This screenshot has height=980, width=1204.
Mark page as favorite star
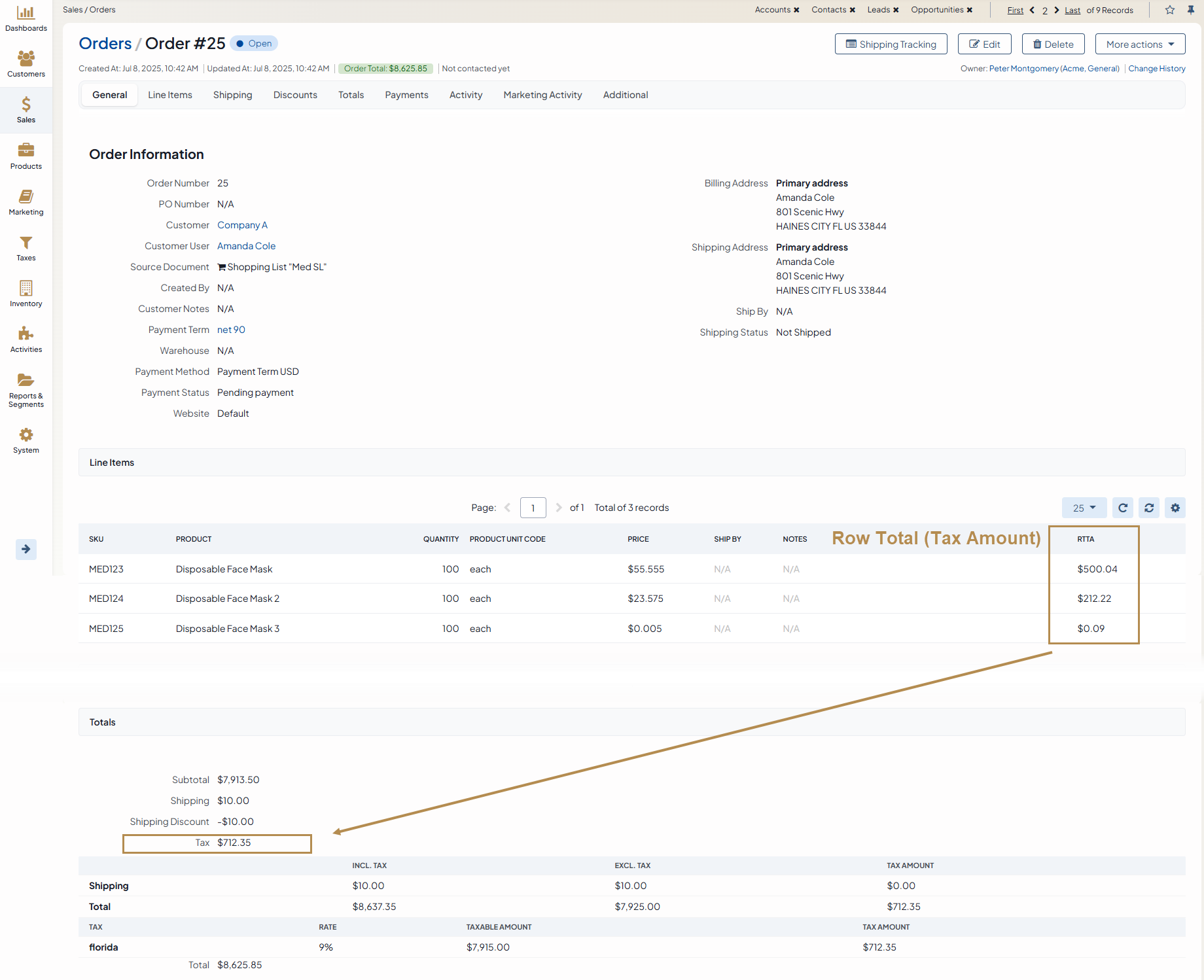(1170, 10)
